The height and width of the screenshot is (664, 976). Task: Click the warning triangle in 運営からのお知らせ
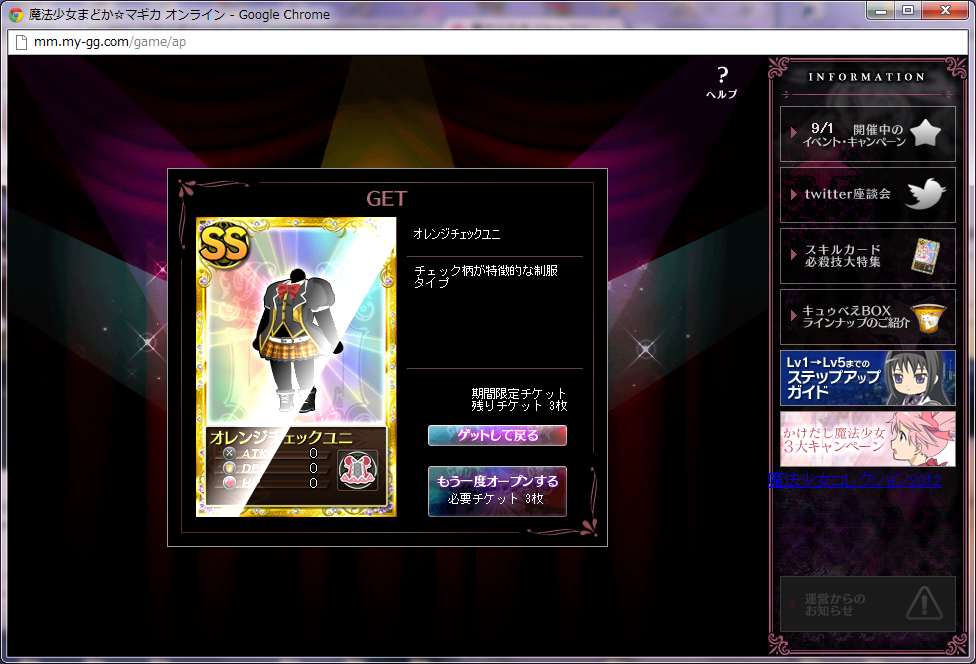[x=923, y=603]
